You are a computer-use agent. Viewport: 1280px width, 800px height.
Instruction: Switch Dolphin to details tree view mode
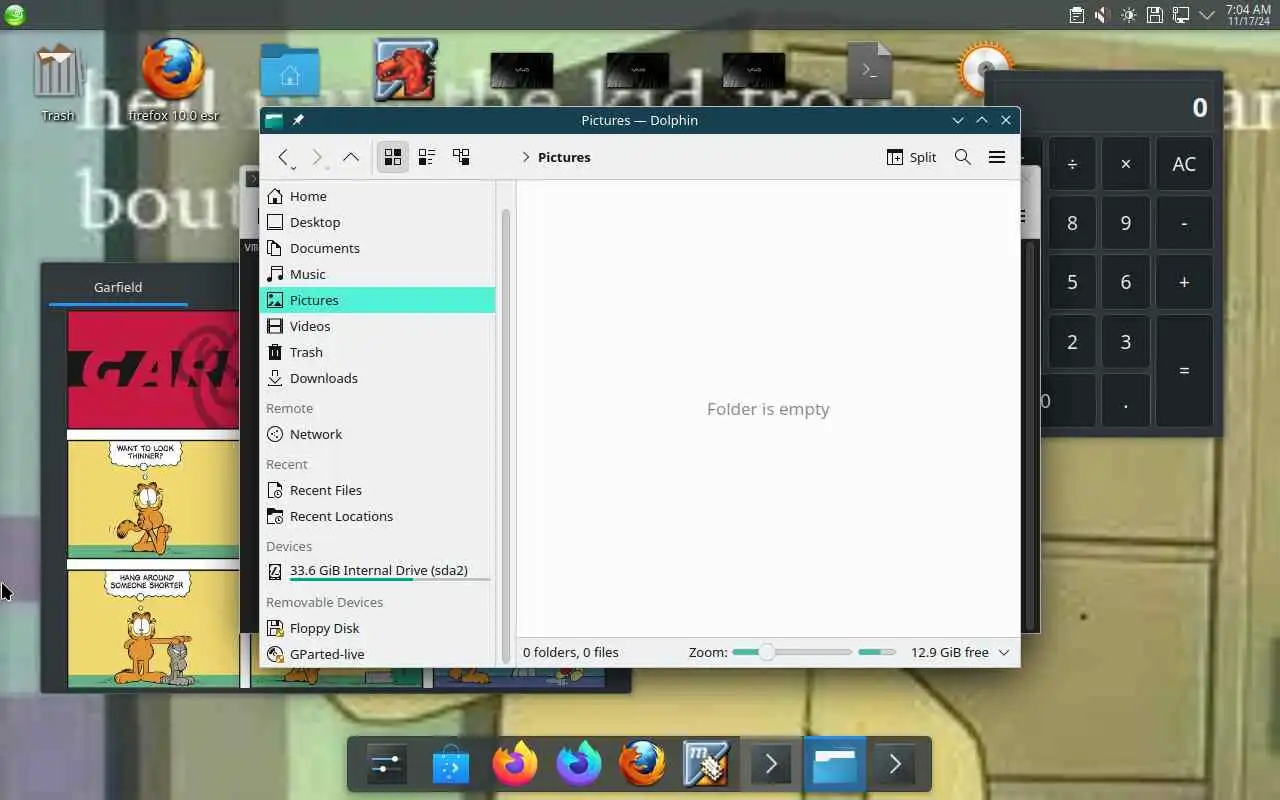coord(461,157)
